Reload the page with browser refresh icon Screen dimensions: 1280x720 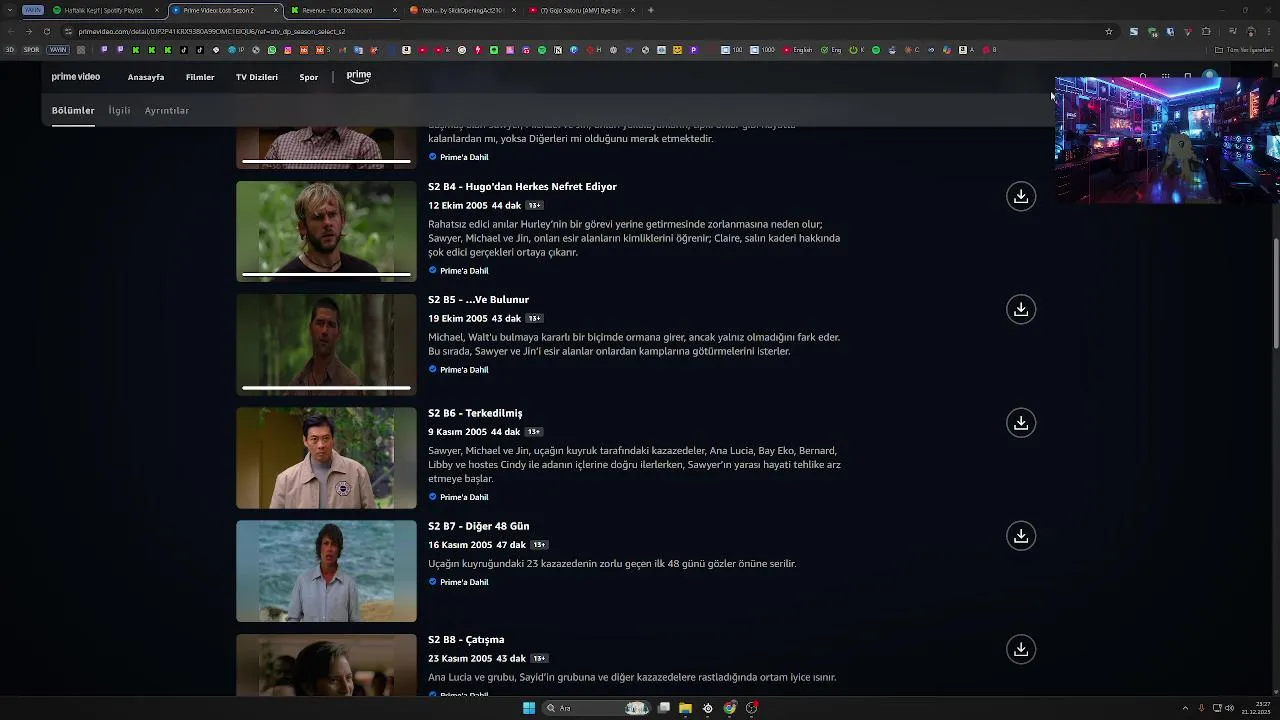click(46, 31)
